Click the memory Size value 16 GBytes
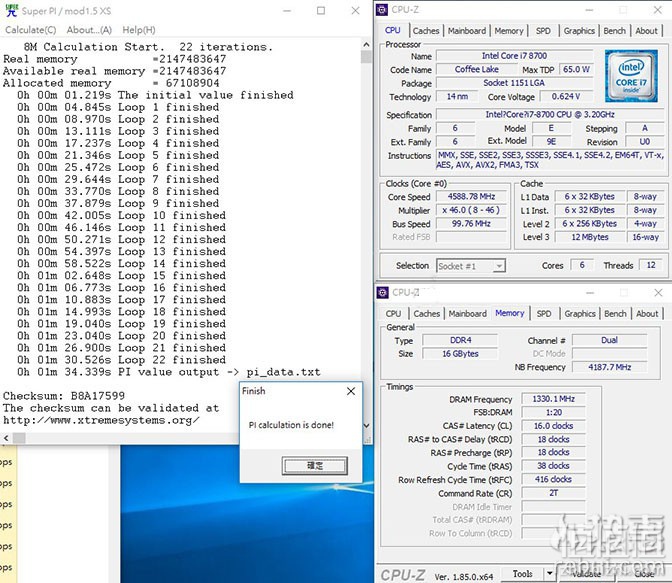The height and width of the screenshot is (583, 672). pyautogui.click(x=460, y=354)
